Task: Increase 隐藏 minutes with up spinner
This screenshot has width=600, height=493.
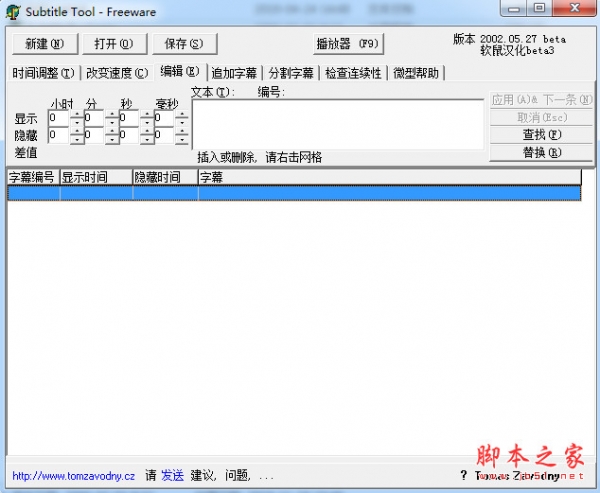Action: coord(112,131)
